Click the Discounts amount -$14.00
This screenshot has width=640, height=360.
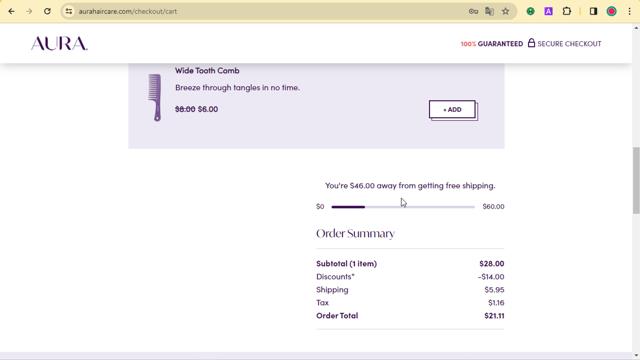click(x=491, y=277)
